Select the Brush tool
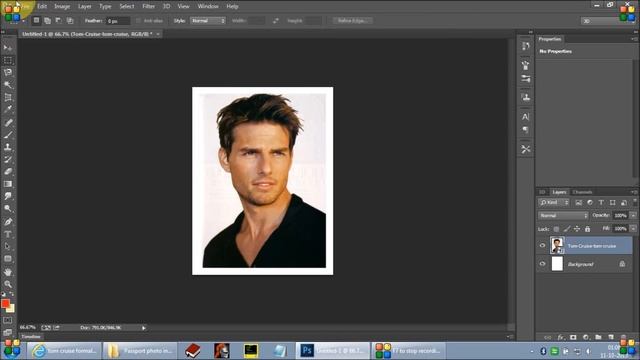This screenshot has height=360, width=640. click(8, 134)
